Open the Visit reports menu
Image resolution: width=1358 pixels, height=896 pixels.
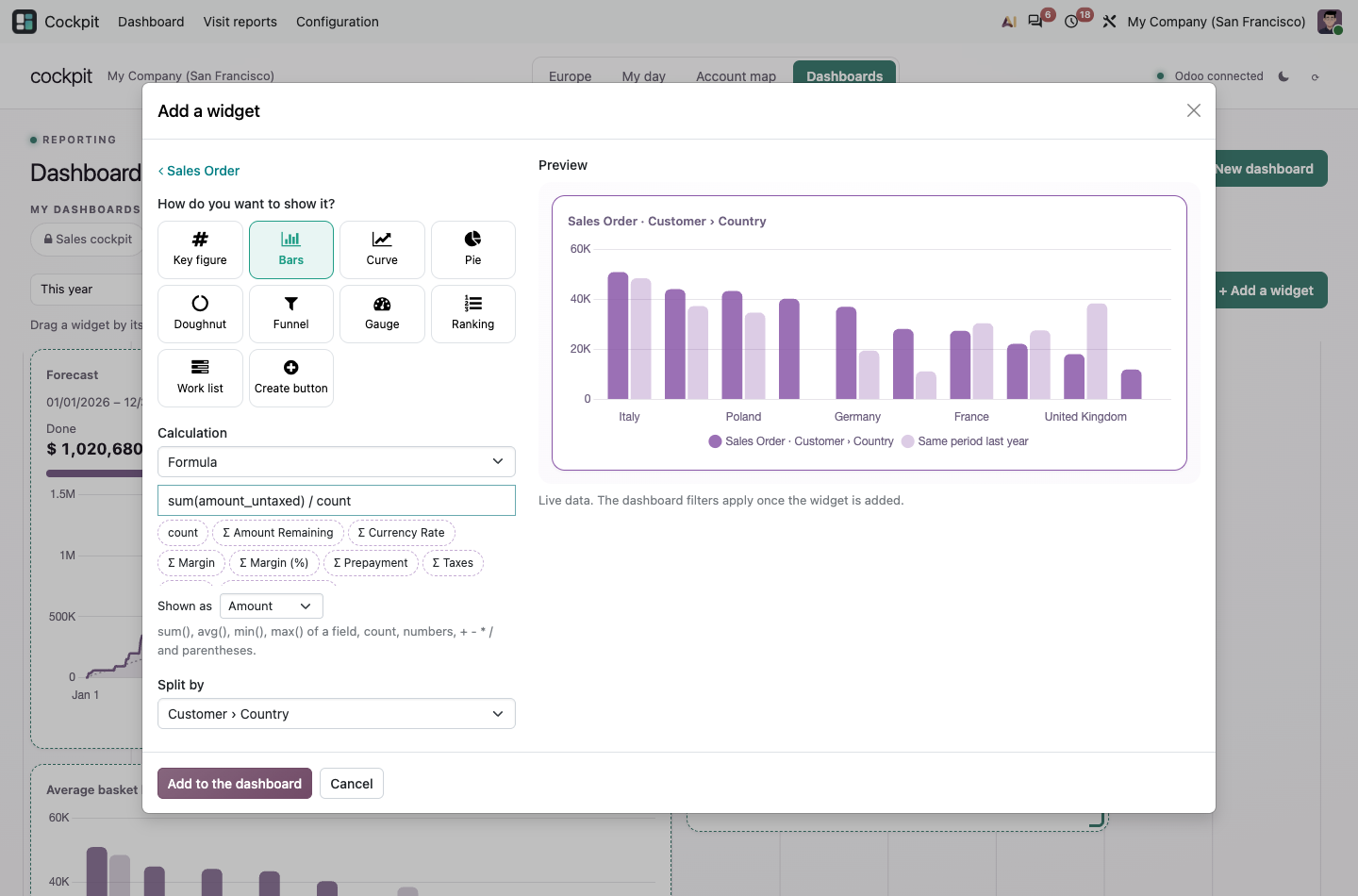(x=240, y=22)
